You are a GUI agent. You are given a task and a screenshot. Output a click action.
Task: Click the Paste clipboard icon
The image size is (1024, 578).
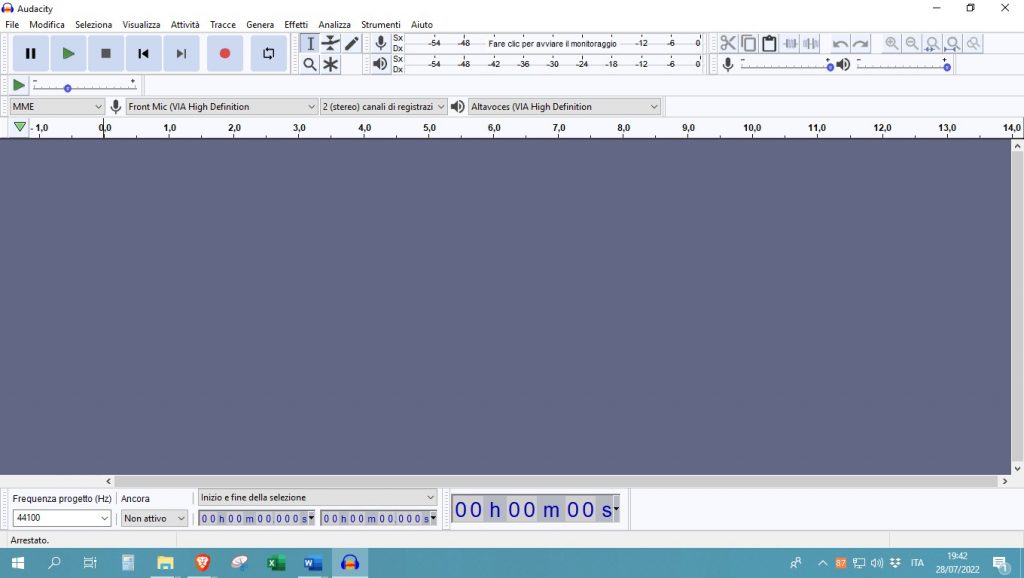[769, 44]
